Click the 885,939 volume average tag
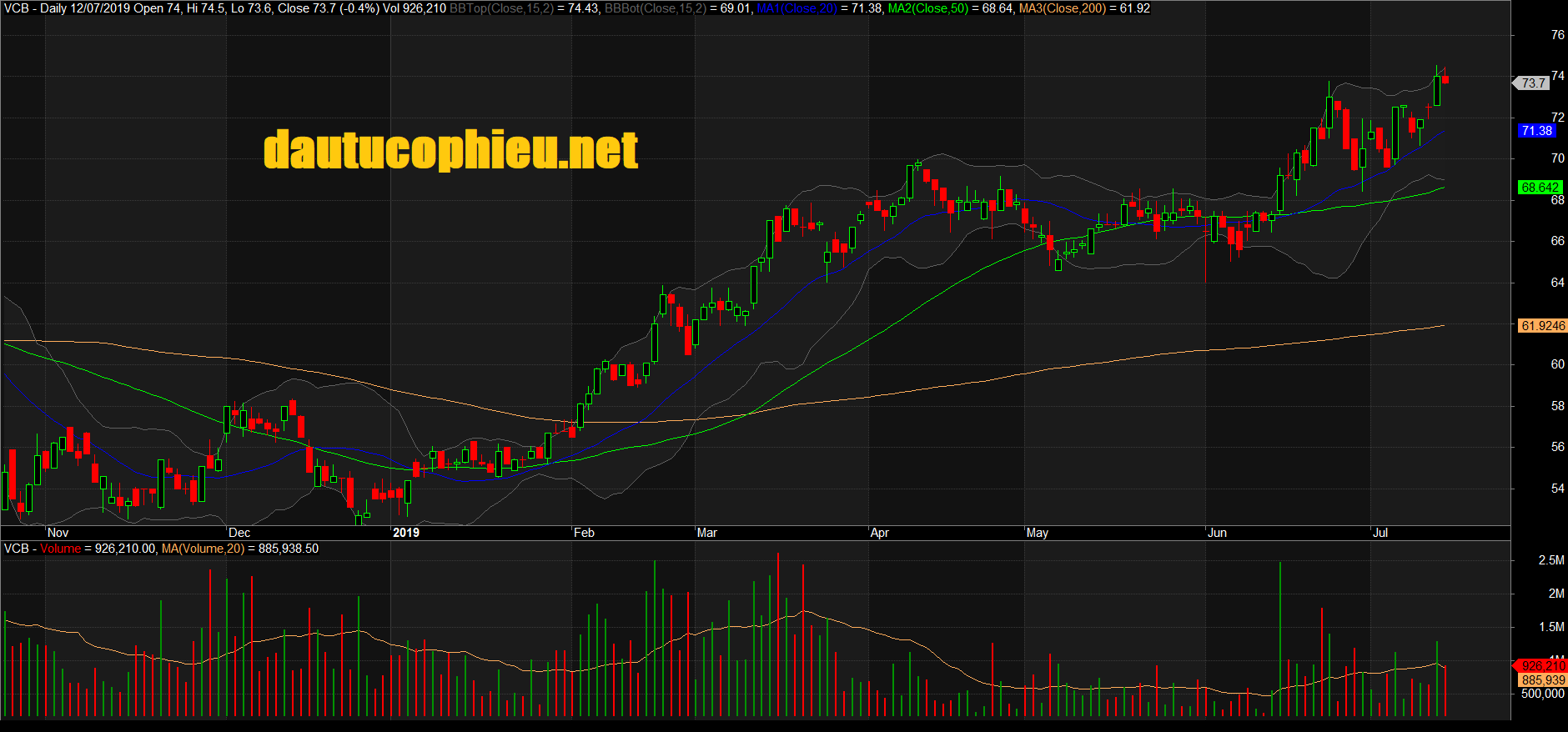Image resolution: width=1568 pixels, height=732 pixels. coord(1542,680)
